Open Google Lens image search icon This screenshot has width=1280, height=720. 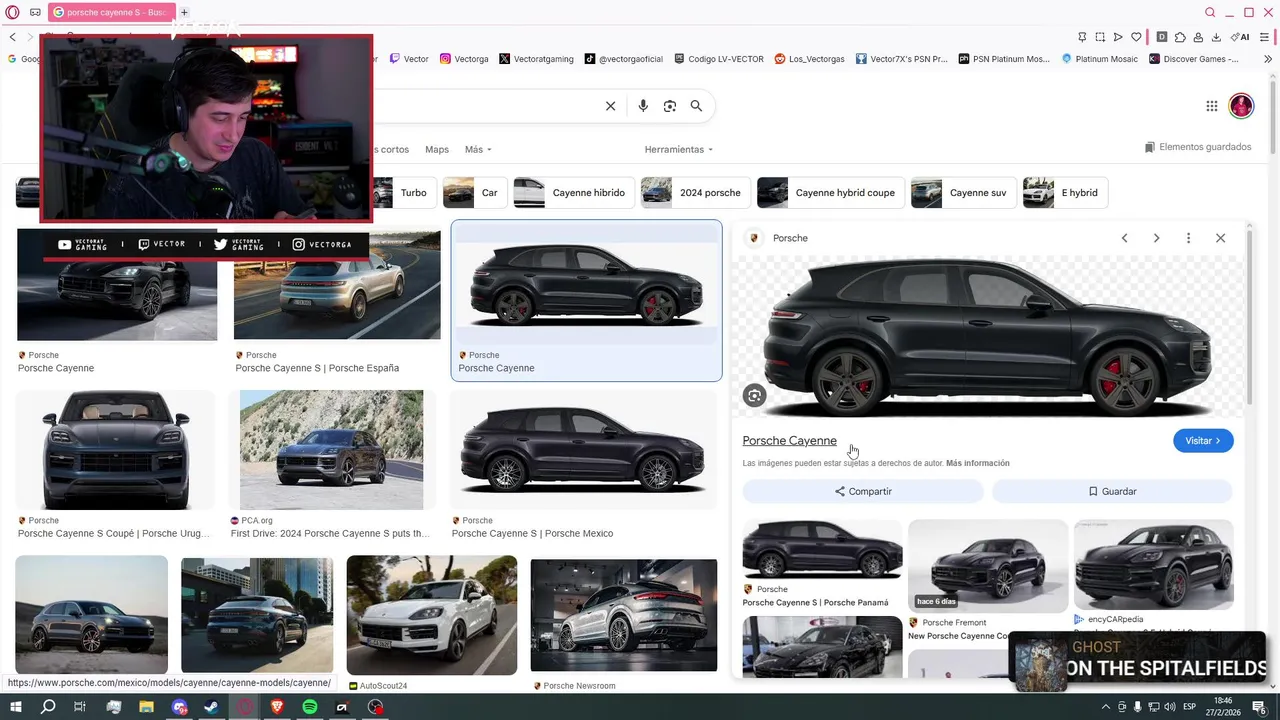pyautogui.click(x=670, y=106)
